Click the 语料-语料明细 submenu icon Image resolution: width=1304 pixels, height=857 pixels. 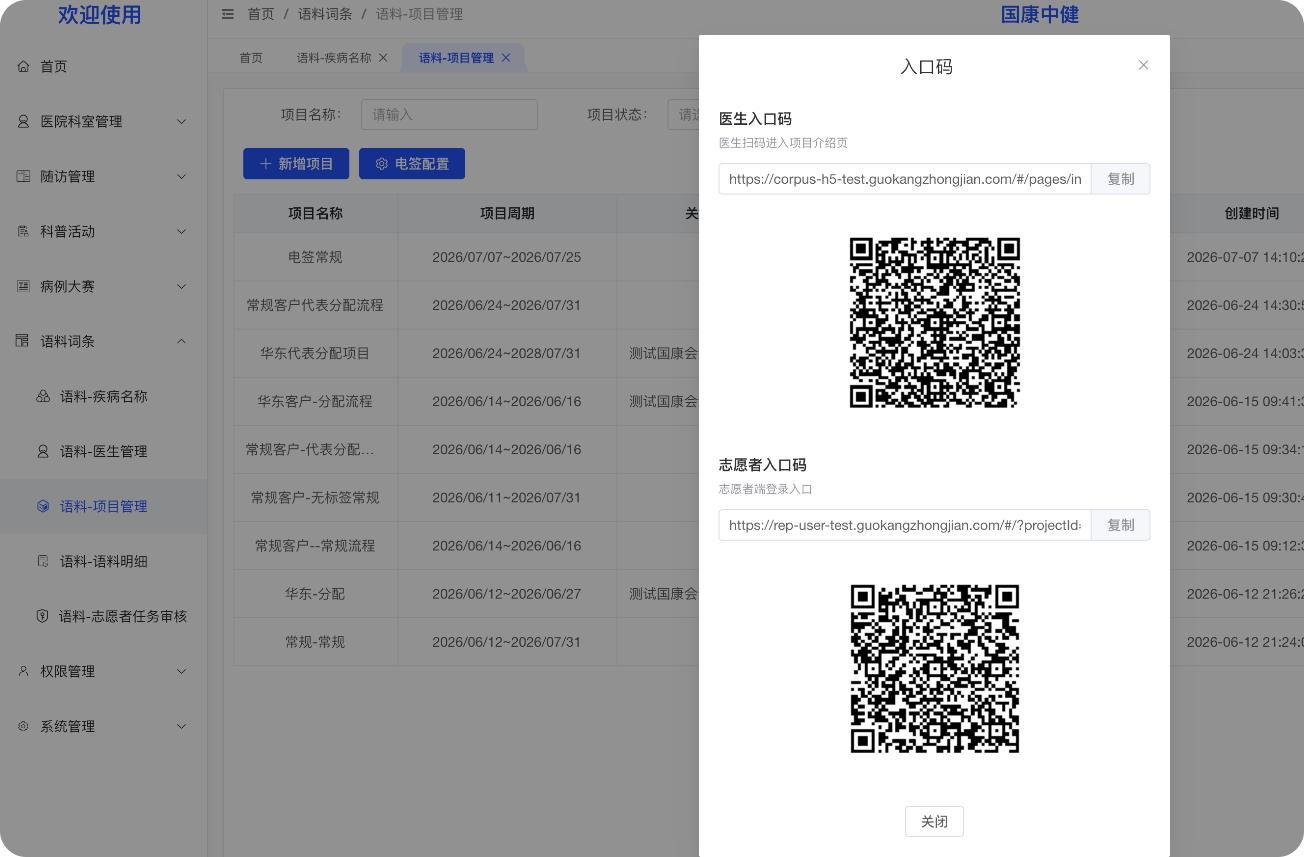pos(43,561)
